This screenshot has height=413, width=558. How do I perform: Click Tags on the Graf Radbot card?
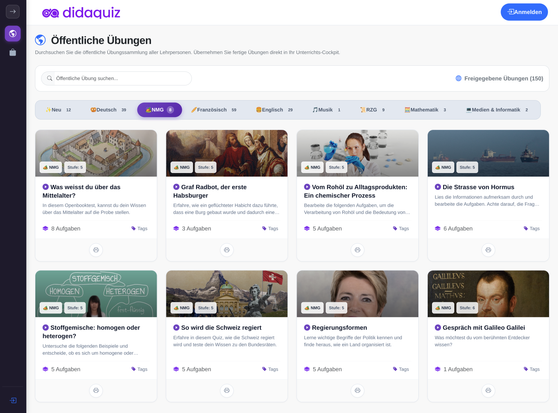[270, 228]
